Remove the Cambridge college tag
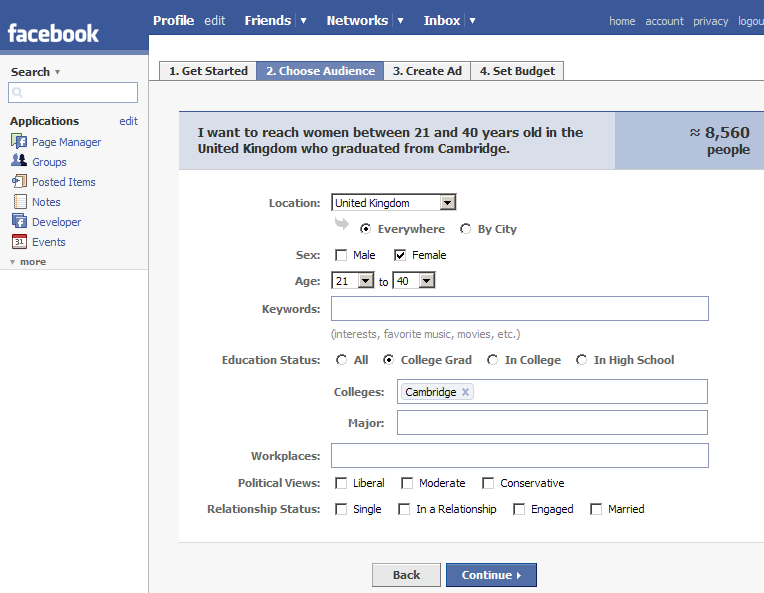Viewport: 764px width, 593px height. point(465,392)
